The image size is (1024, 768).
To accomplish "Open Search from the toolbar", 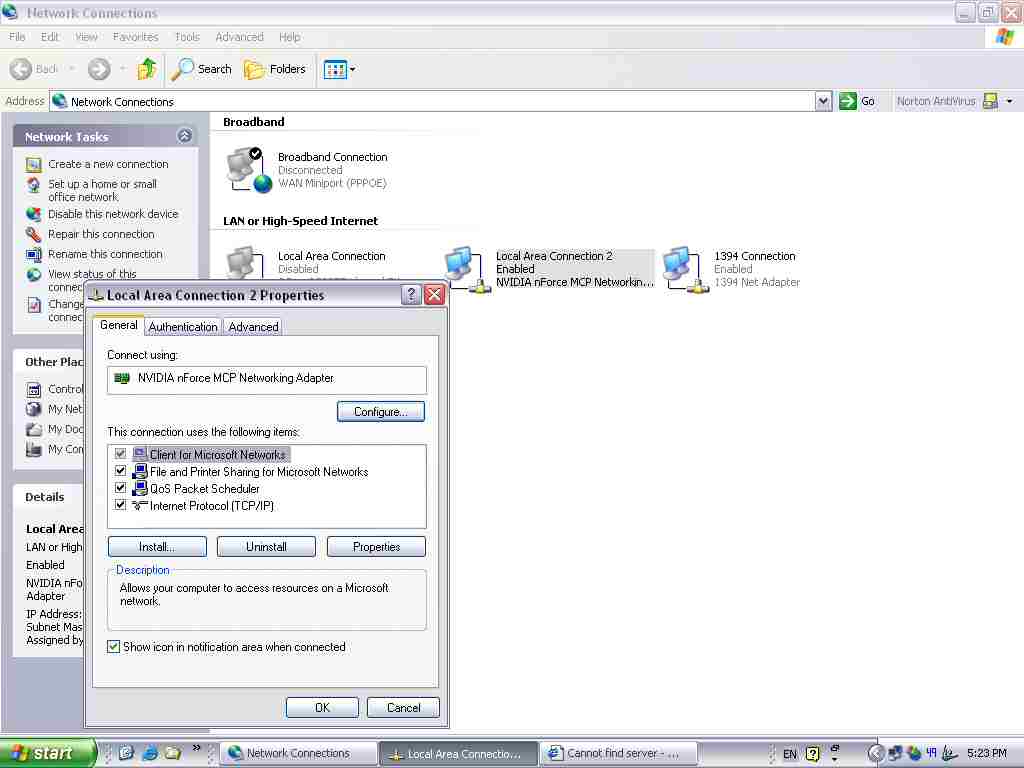I will click(x=202, y=69).
